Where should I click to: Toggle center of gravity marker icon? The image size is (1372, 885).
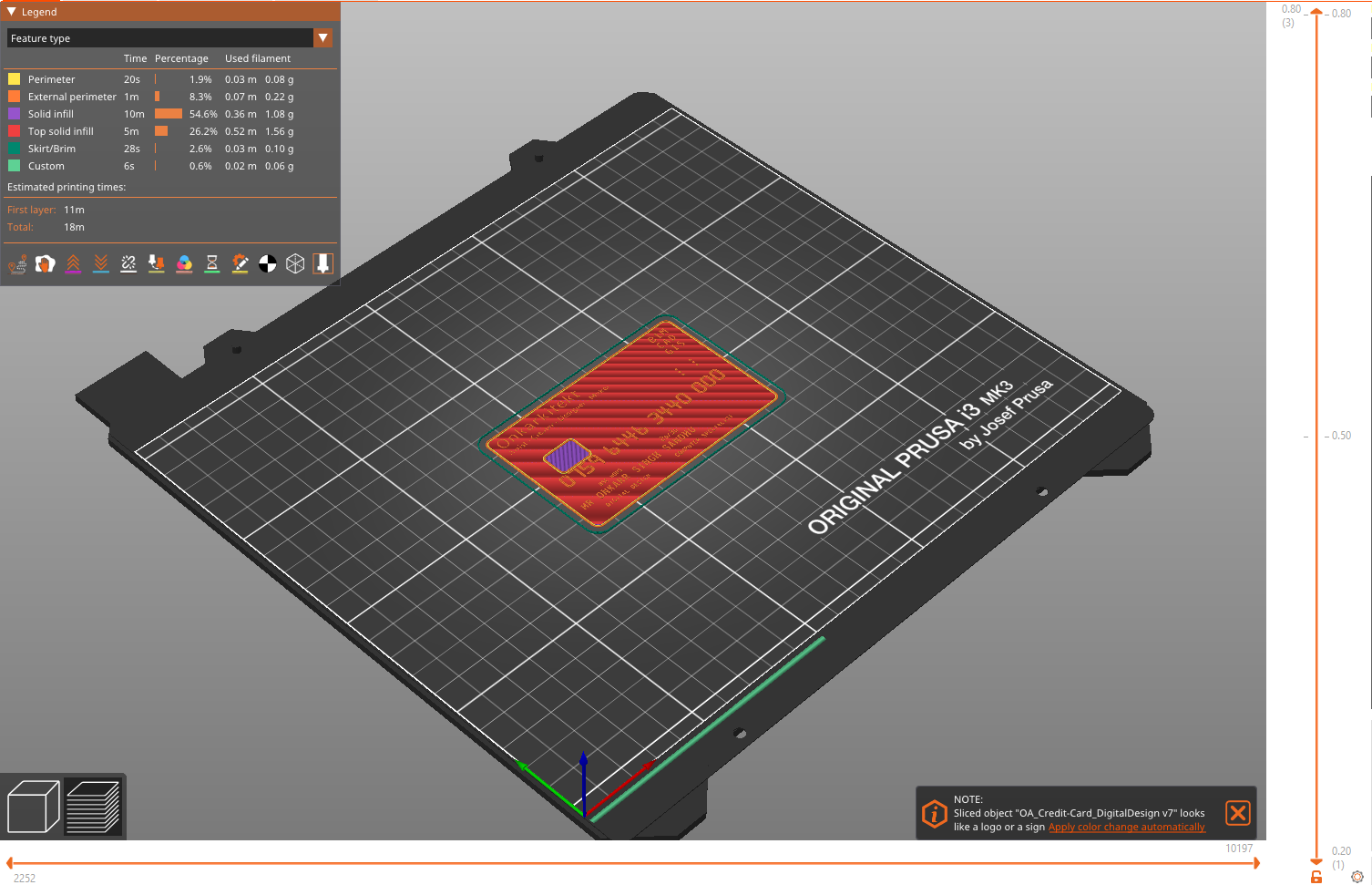coord(268,264)
